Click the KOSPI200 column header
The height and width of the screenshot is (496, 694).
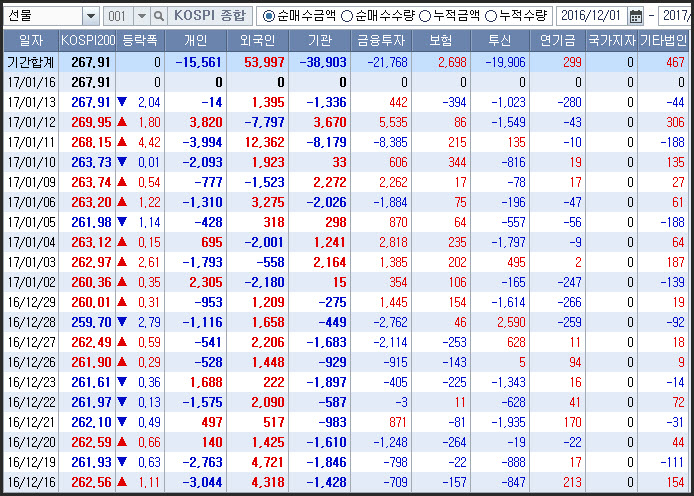(88, 41)
